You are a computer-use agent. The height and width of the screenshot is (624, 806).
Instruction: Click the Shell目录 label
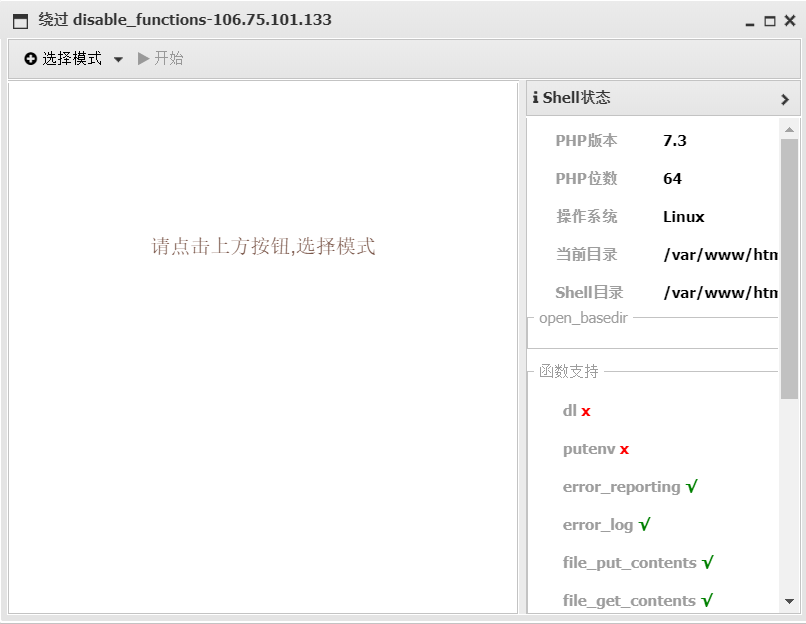[x=589, y=292]
